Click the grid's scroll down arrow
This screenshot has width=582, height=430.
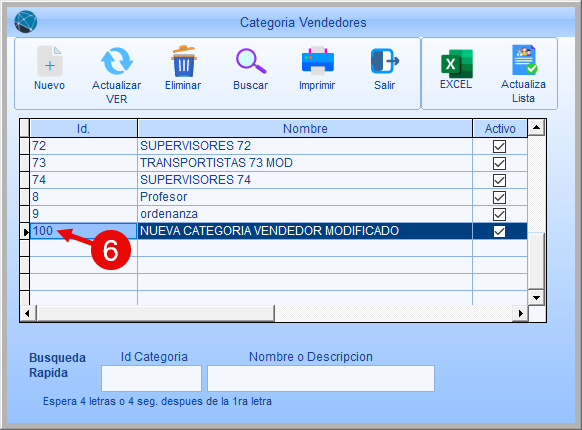pyautogui.click(x=536, y=297)
